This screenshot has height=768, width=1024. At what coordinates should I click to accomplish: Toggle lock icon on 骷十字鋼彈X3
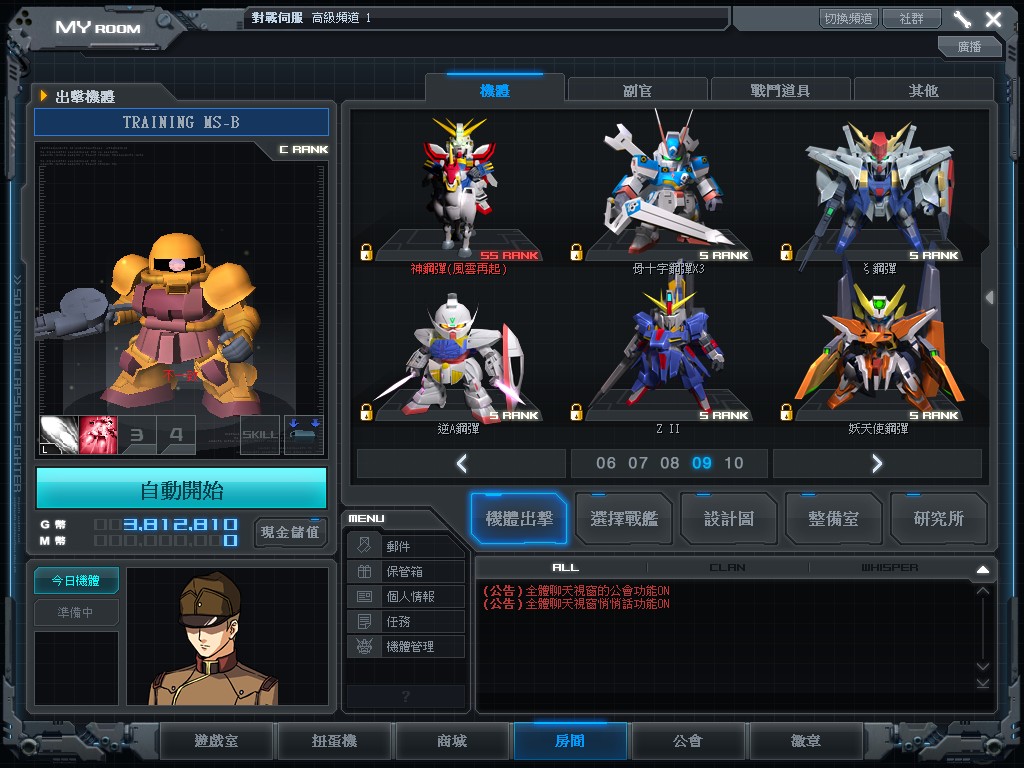(576, 252)
